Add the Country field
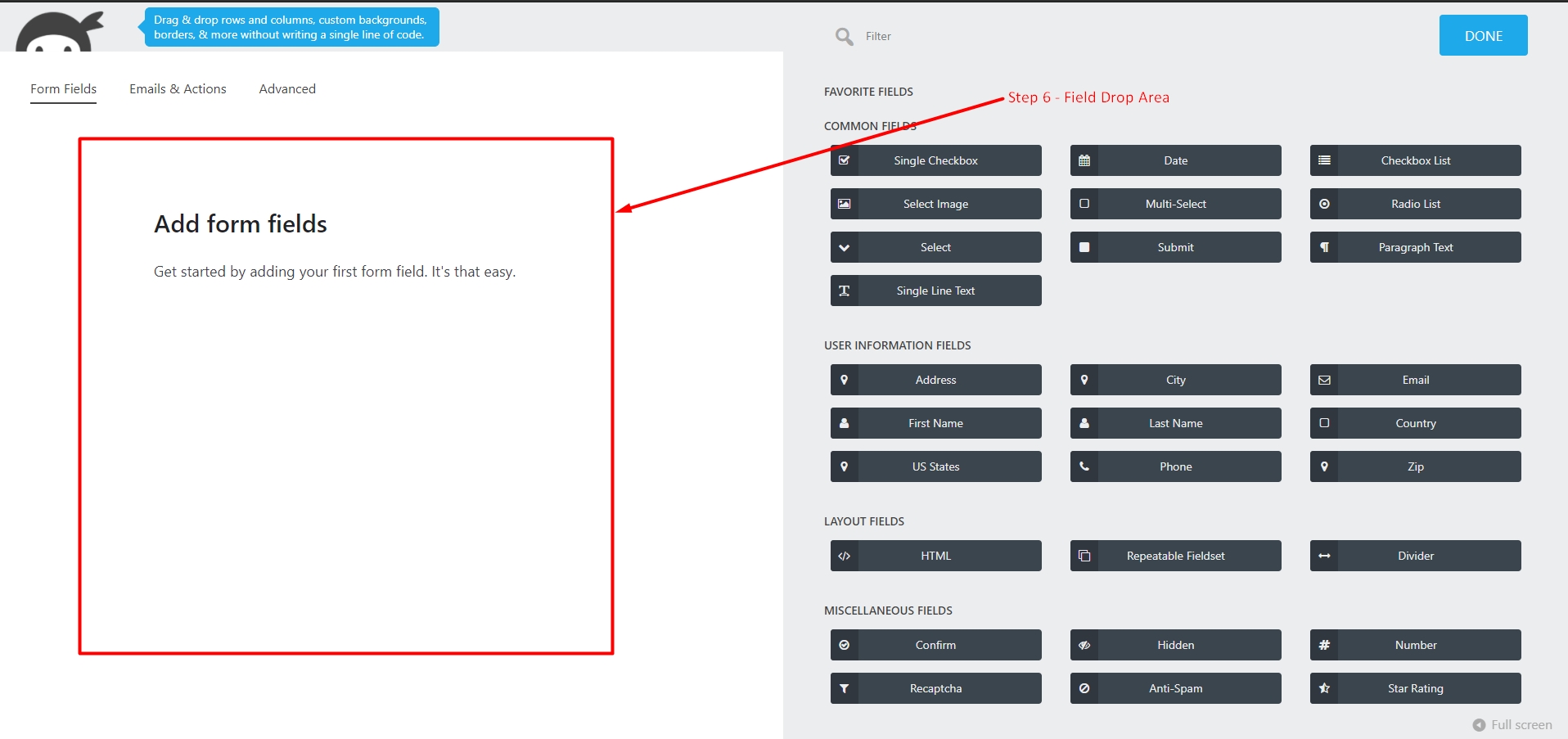1568x739 pixels. pos(1415,423)
